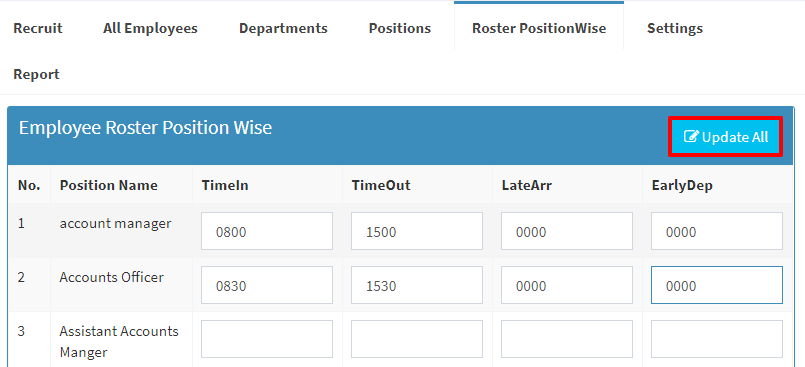The height and width of the screenshot is (367, 805).
Task: Select empty EarlyDep for Assistant Accounts Manger
Action: [717, 339]
